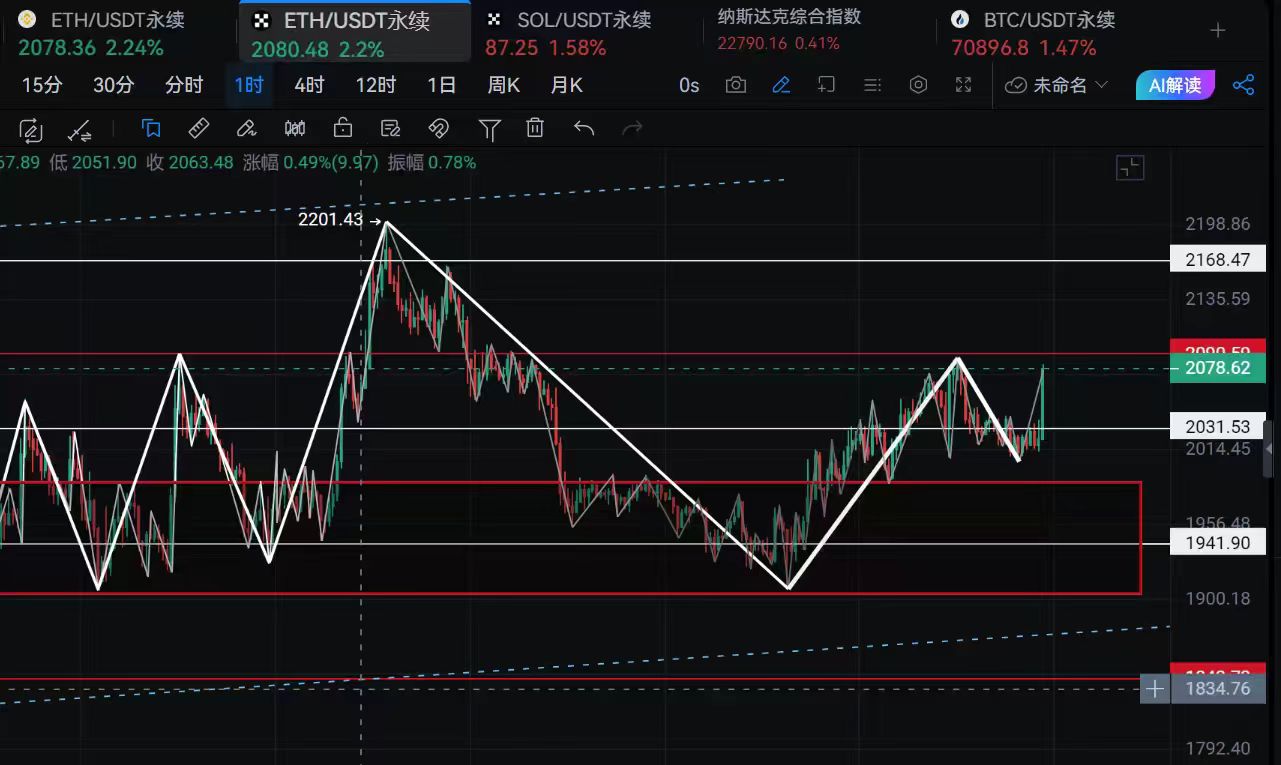Click the share icon next to AI解读
Viewport: 1281px width, 765px height.
click(x=1243, y=85)
